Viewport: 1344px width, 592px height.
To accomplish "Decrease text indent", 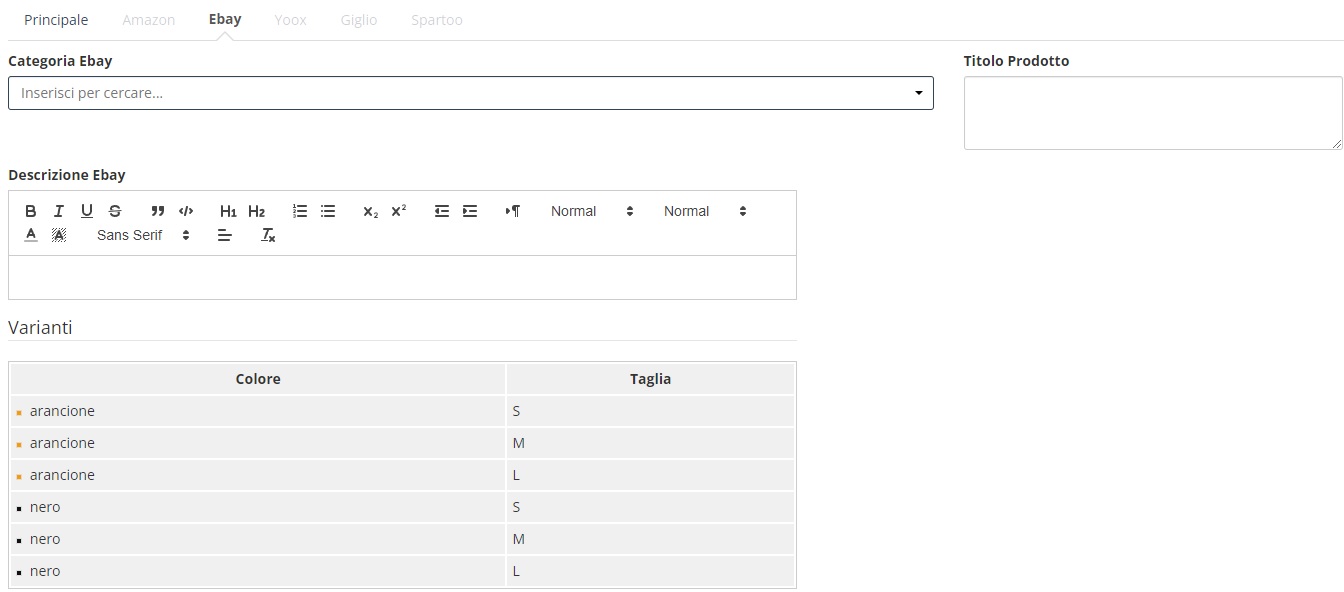I will 442,211.
